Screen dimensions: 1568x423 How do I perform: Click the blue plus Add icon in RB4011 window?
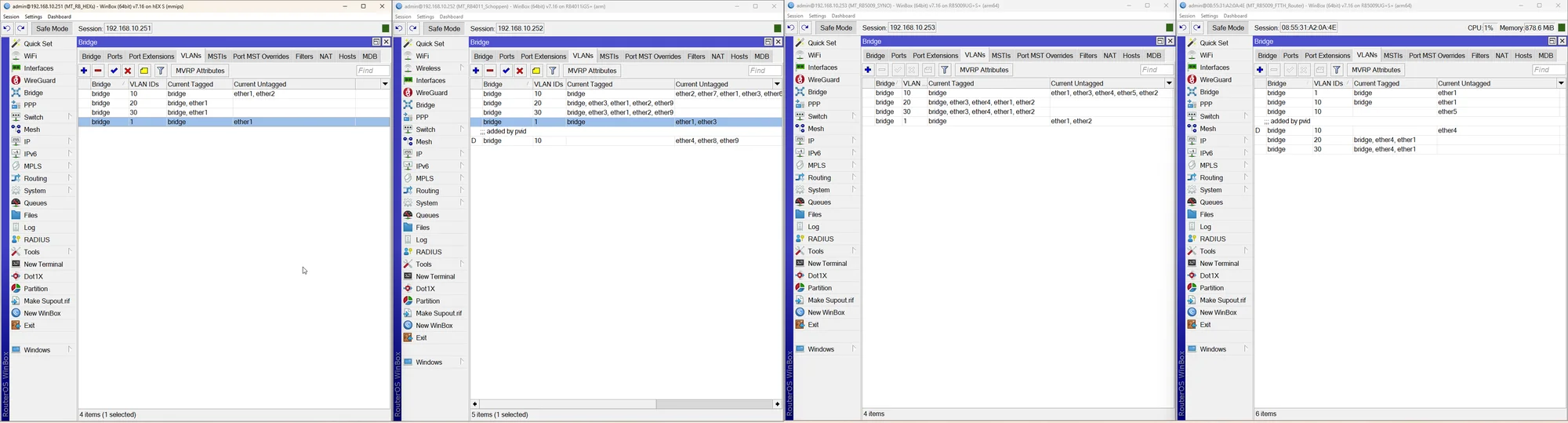(476, 71)
